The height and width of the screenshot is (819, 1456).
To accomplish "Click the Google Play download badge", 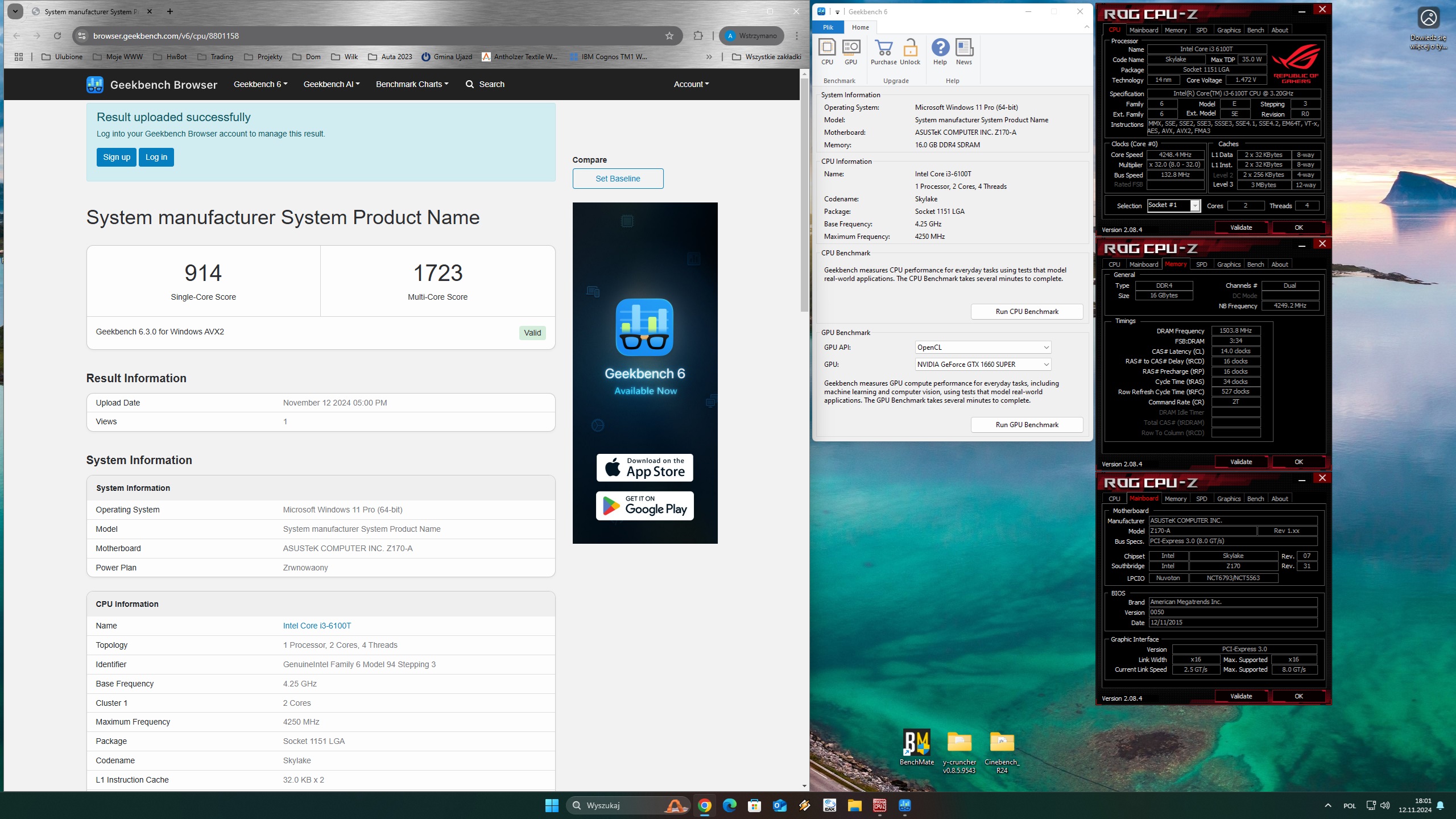I will pos(644,506).
